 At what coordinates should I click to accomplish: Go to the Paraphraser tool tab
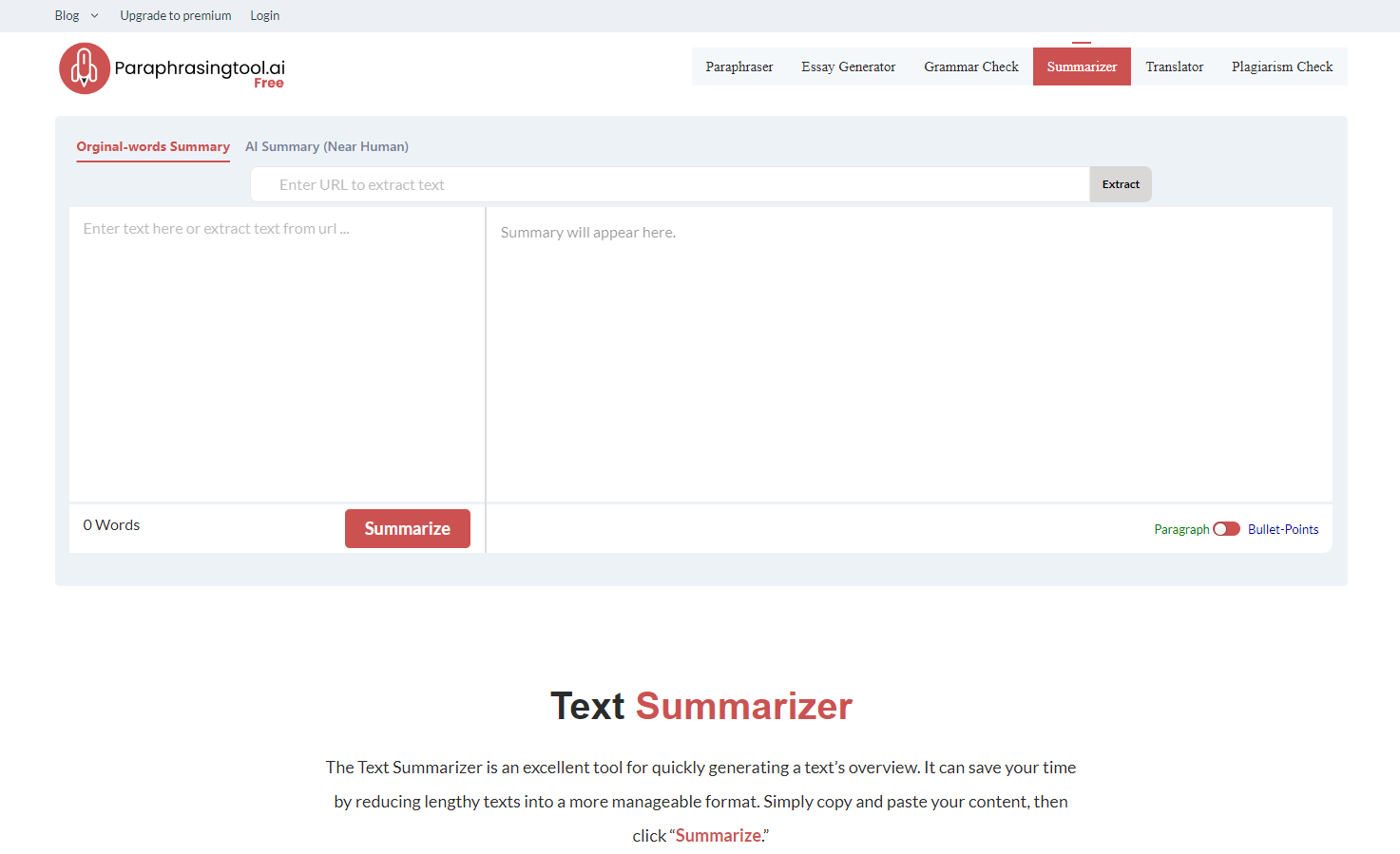tap(739, 66)
